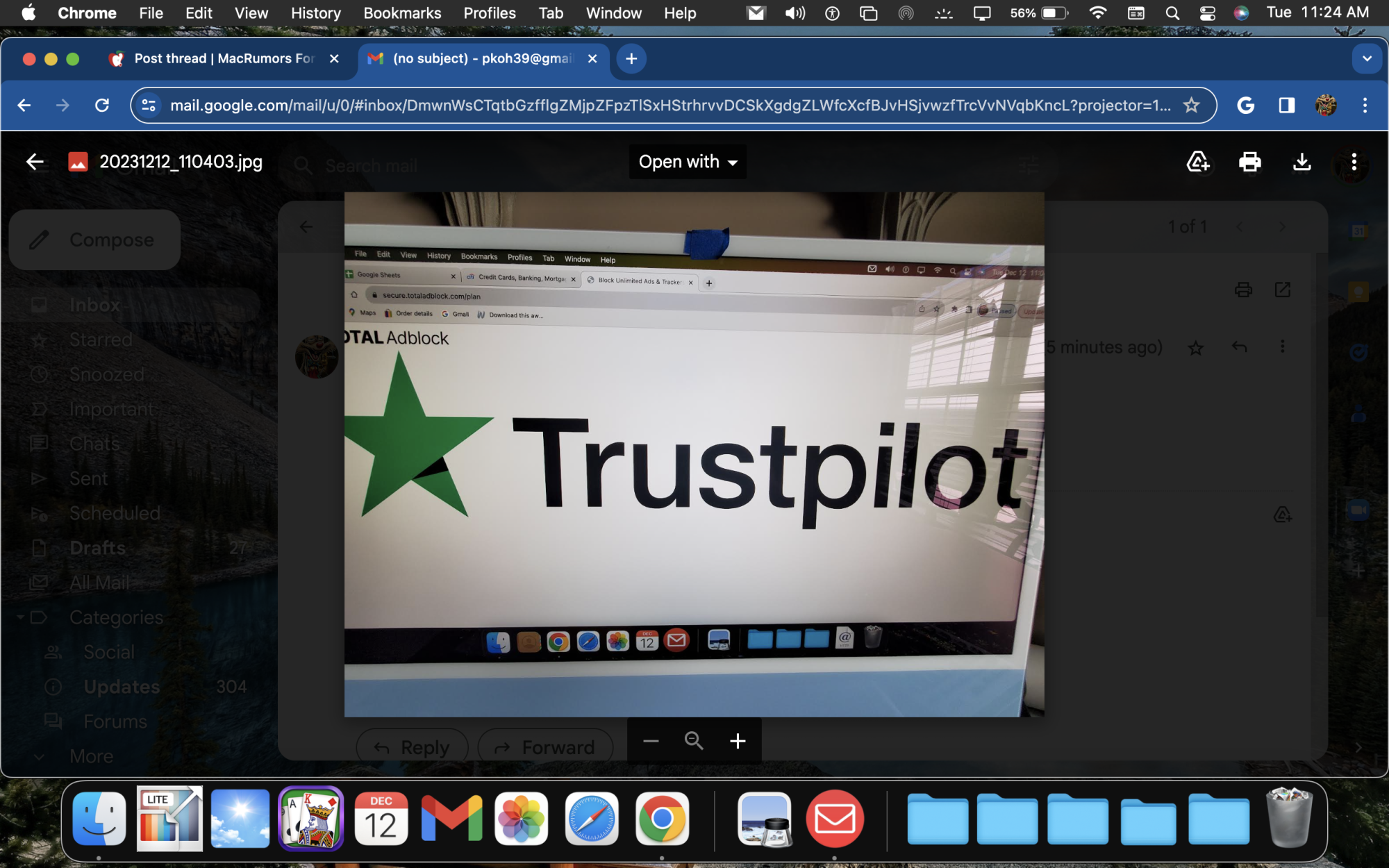The width and height of the screenshot is (1389, 868).
Task: Add image to Google Drive
Action: pos(1197,162)
